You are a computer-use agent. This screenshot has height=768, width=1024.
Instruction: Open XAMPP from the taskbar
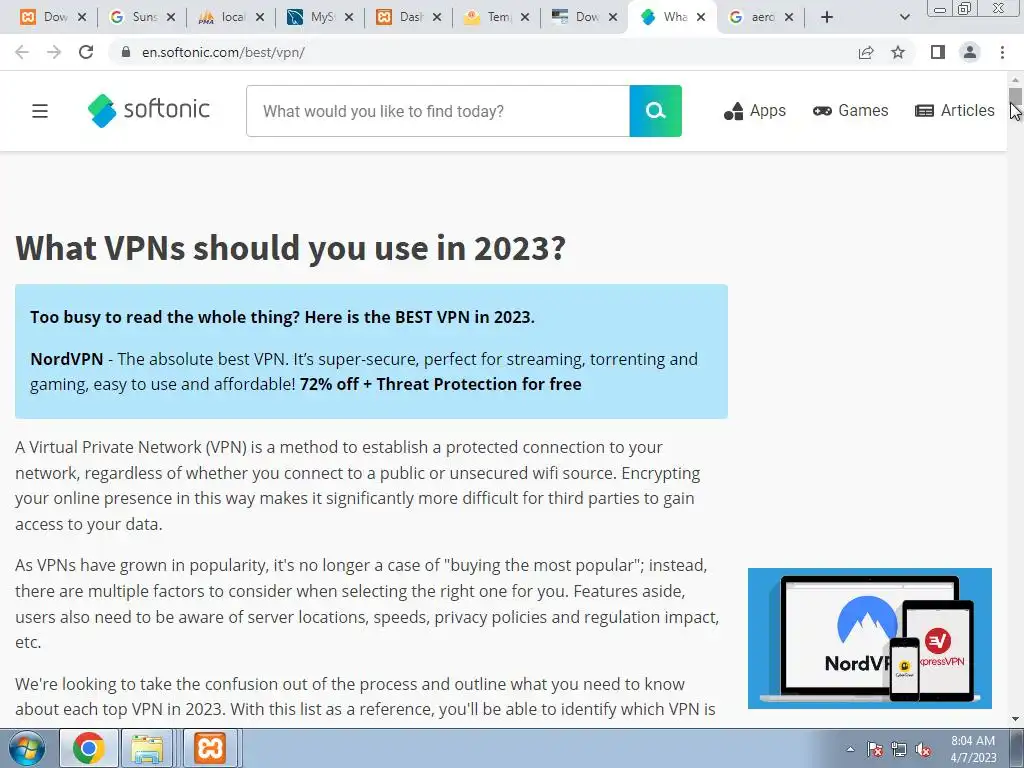210,748
